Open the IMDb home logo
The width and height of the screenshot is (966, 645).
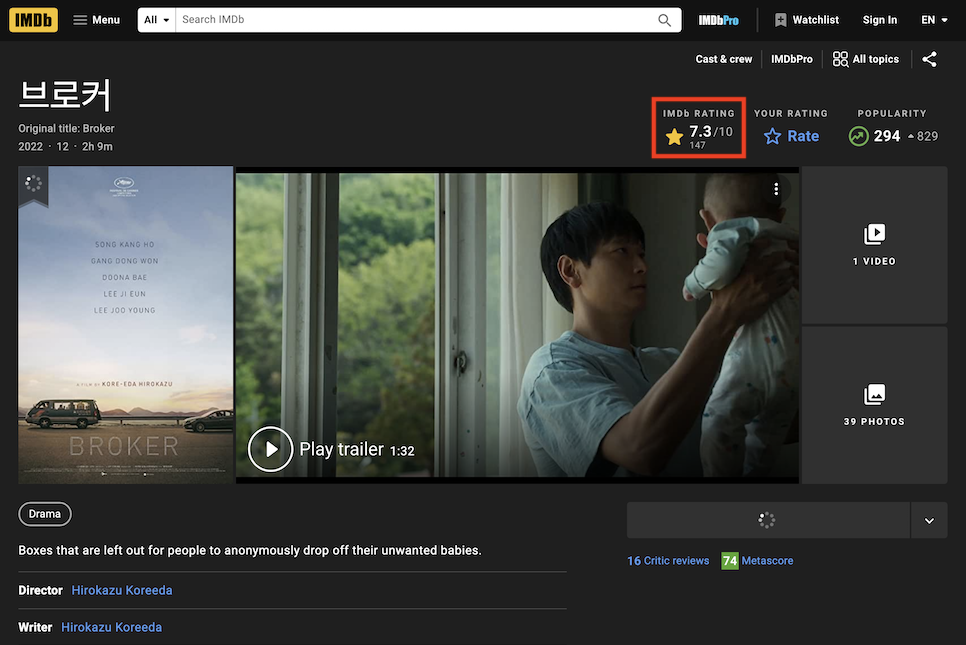[33, 20]
